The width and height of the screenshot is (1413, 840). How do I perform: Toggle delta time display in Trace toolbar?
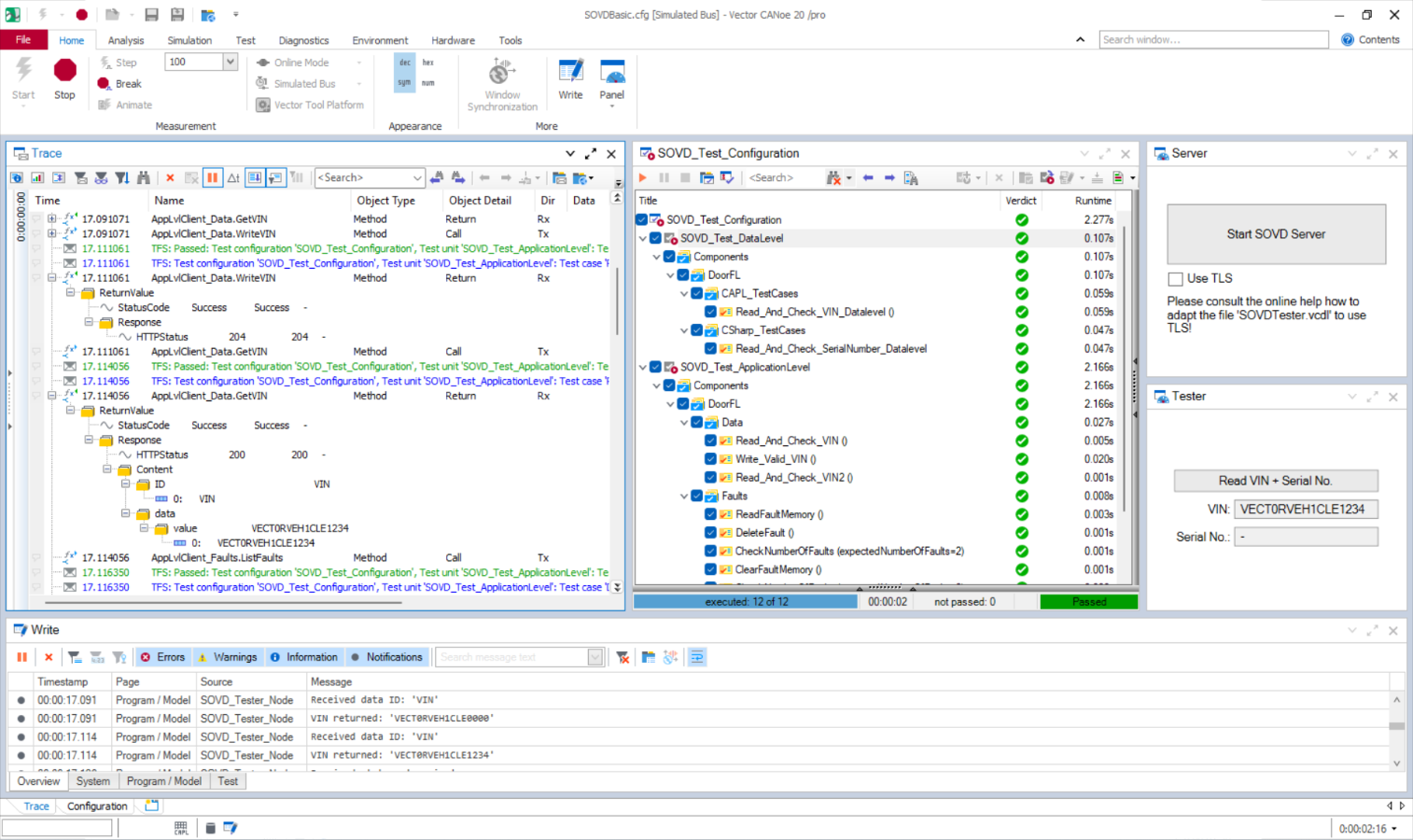[x=233, y=177]
